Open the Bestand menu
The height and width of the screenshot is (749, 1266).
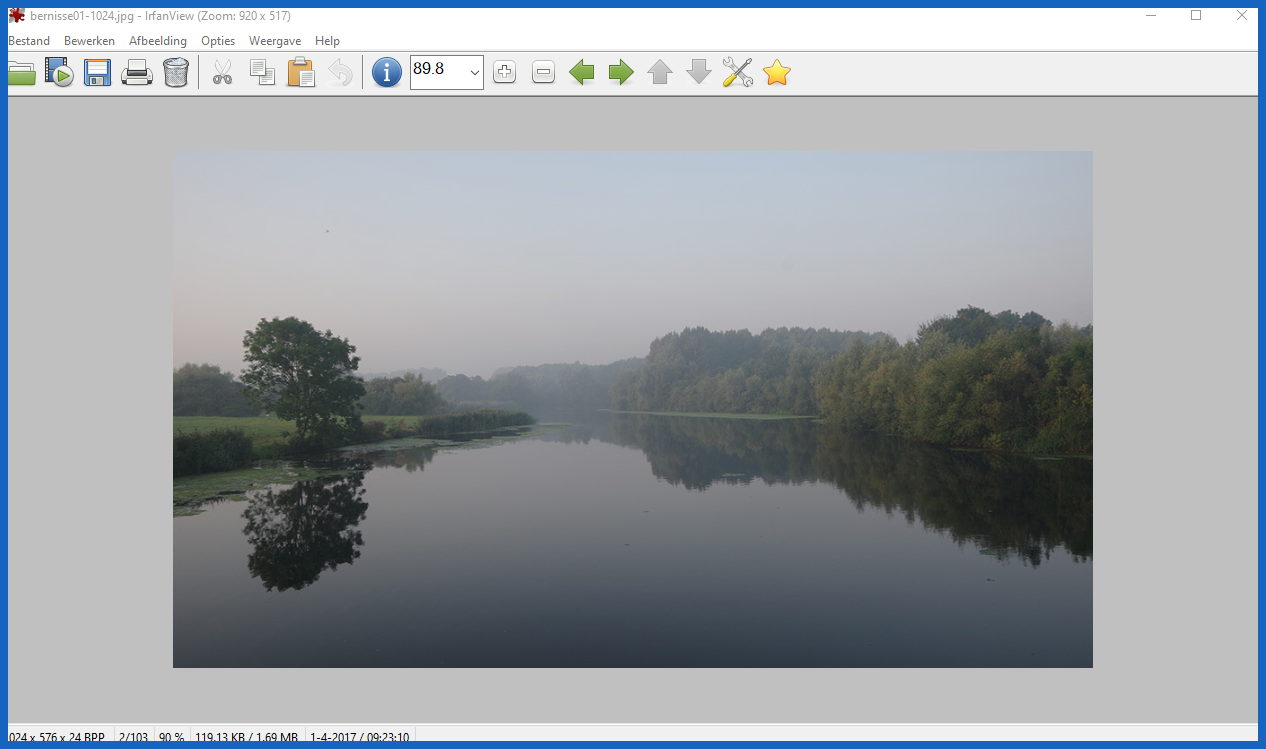(x=29, y=41)
